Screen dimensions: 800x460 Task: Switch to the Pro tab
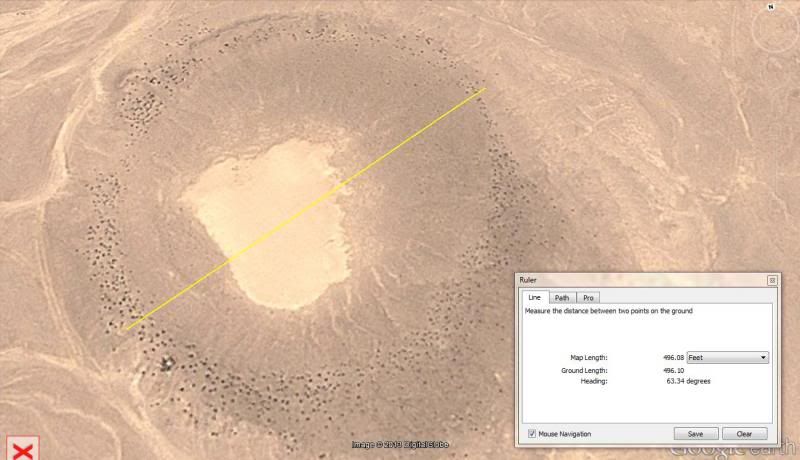588,298
